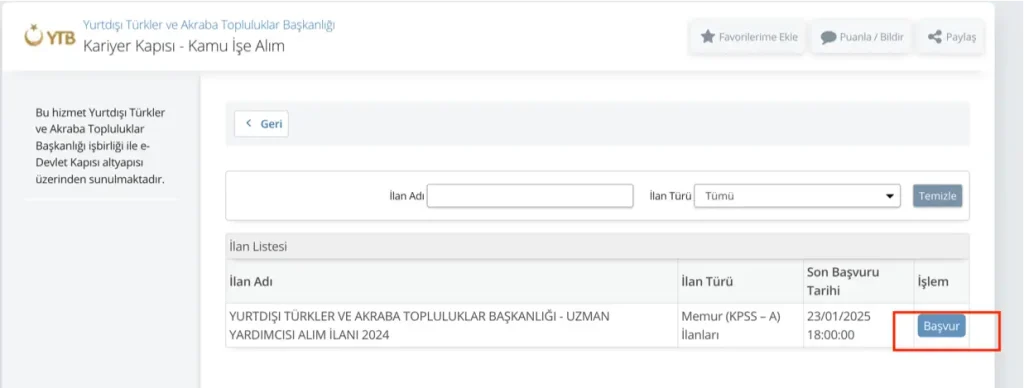Click the sidebar service description text

(101, 145)
